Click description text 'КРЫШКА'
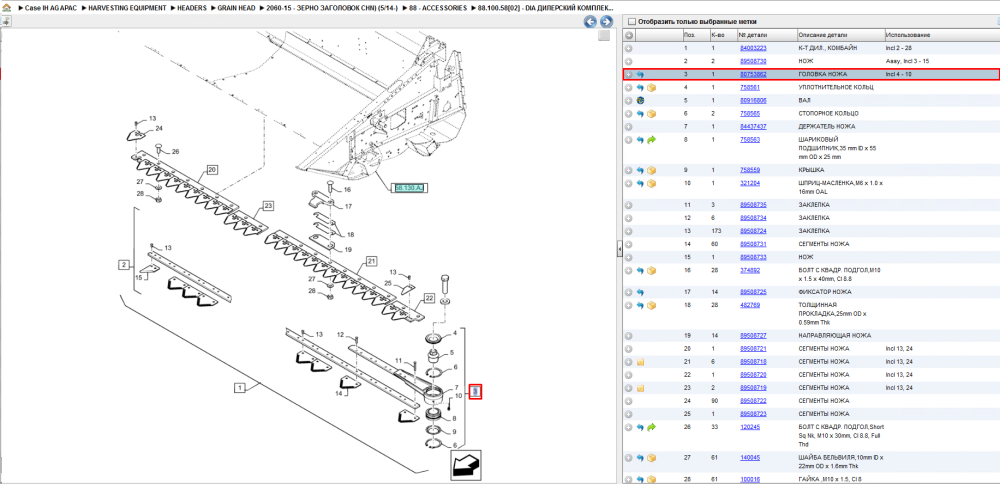 [811, 170]
